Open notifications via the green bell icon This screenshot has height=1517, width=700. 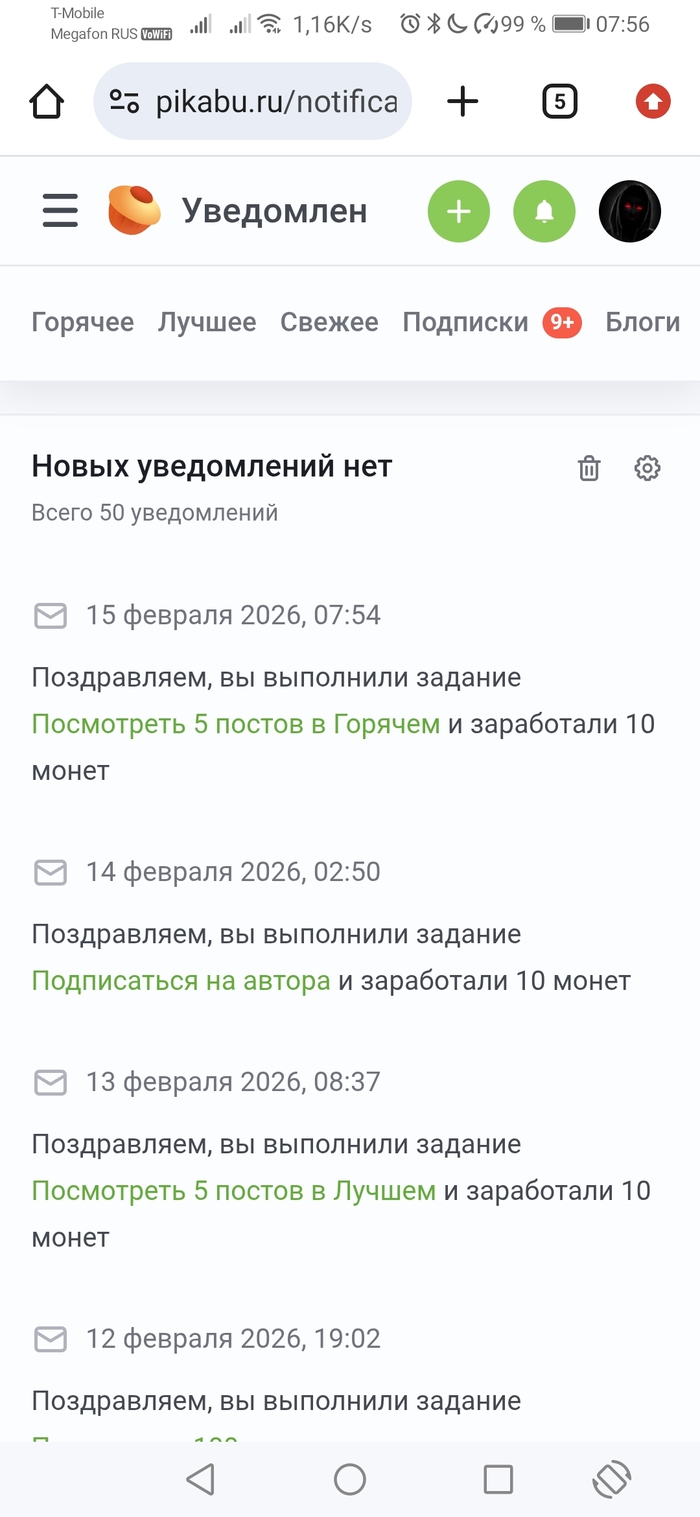click(544, 211)
